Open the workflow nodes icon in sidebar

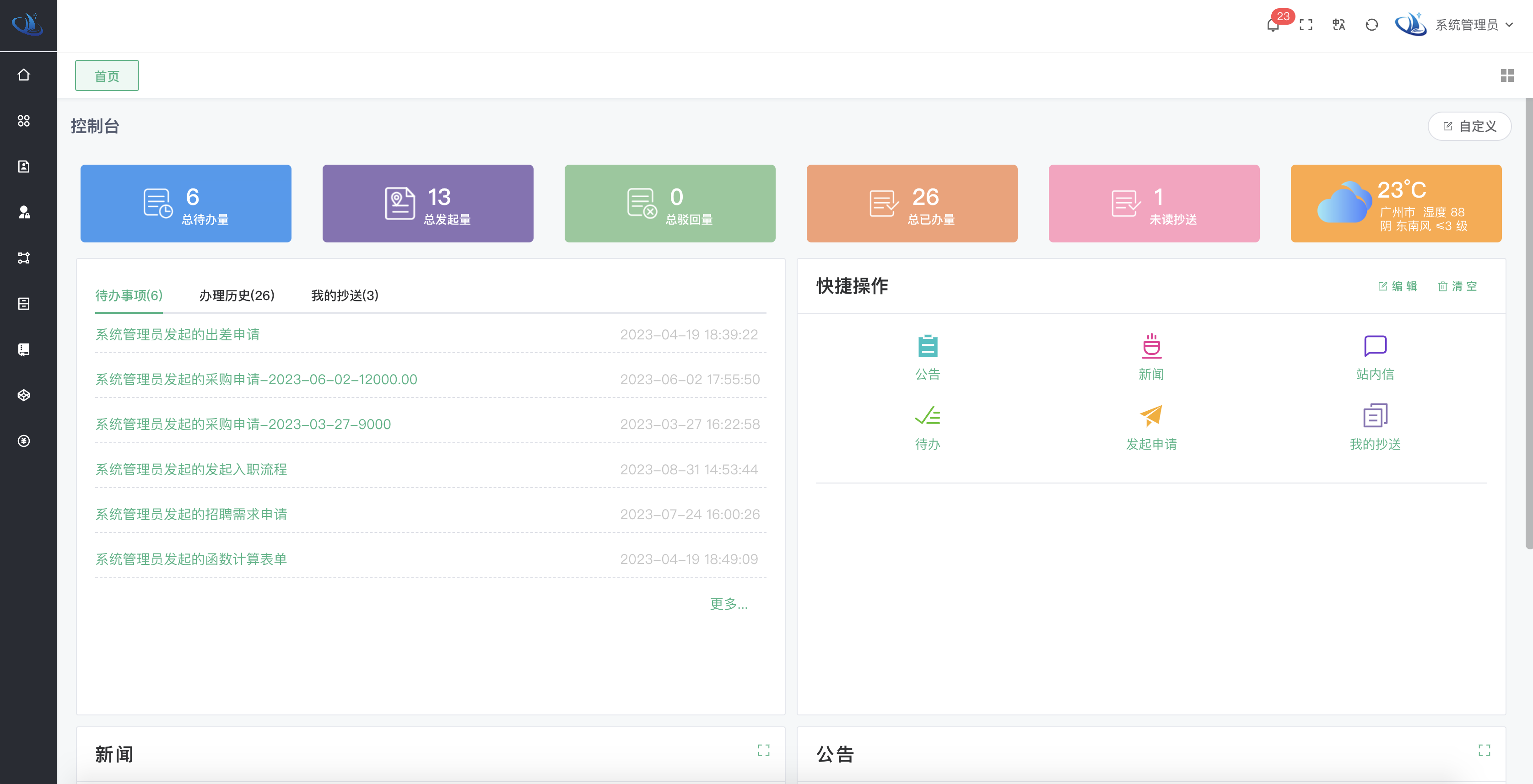24,258
